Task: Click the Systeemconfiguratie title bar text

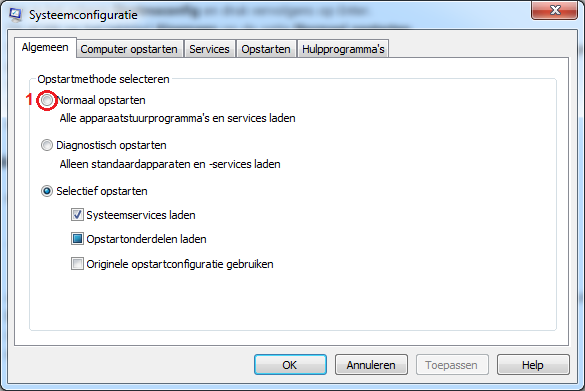Action: 83,15
